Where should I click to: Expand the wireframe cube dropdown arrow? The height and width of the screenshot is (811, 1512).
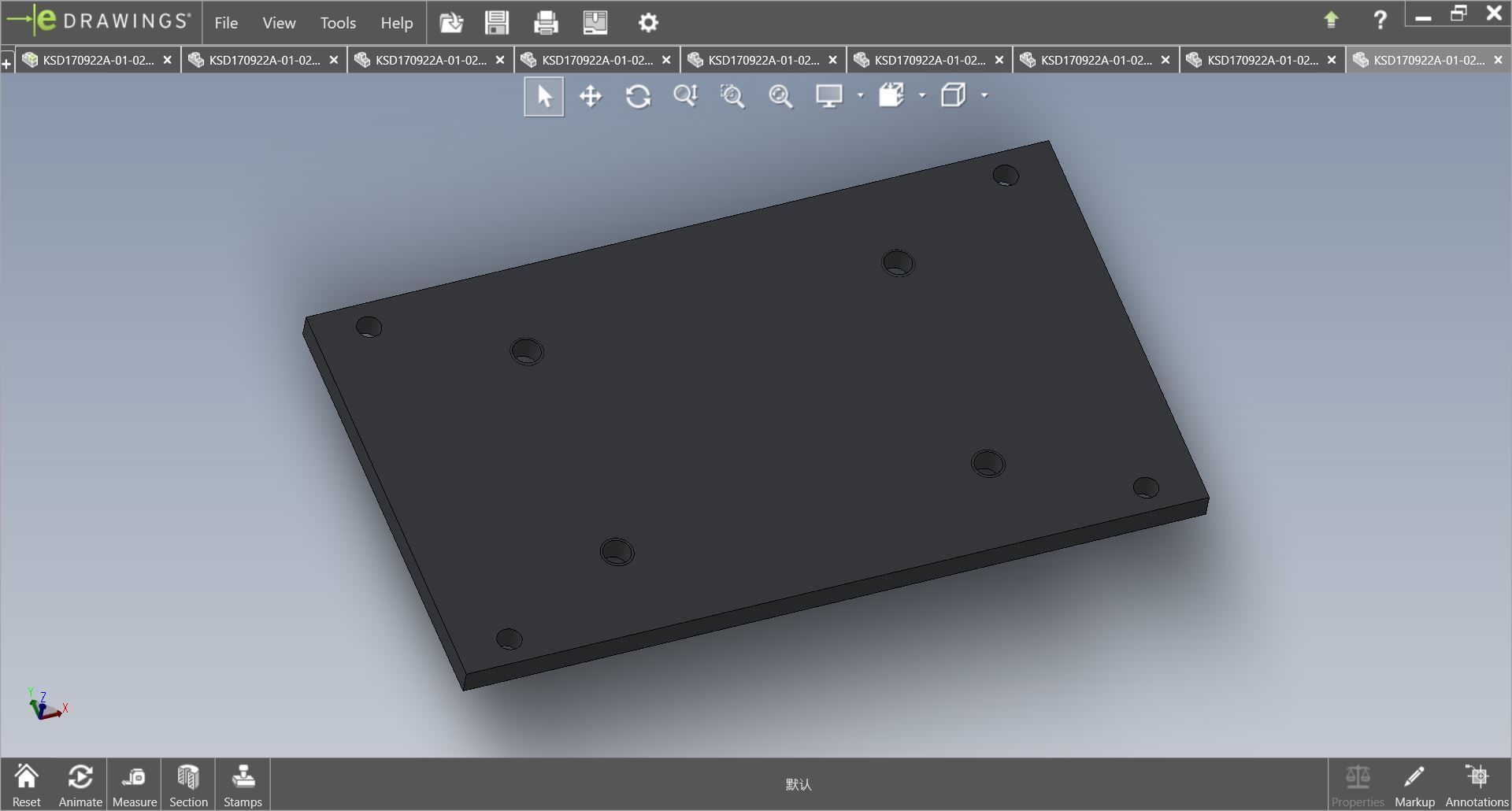(x=984, y=96)
